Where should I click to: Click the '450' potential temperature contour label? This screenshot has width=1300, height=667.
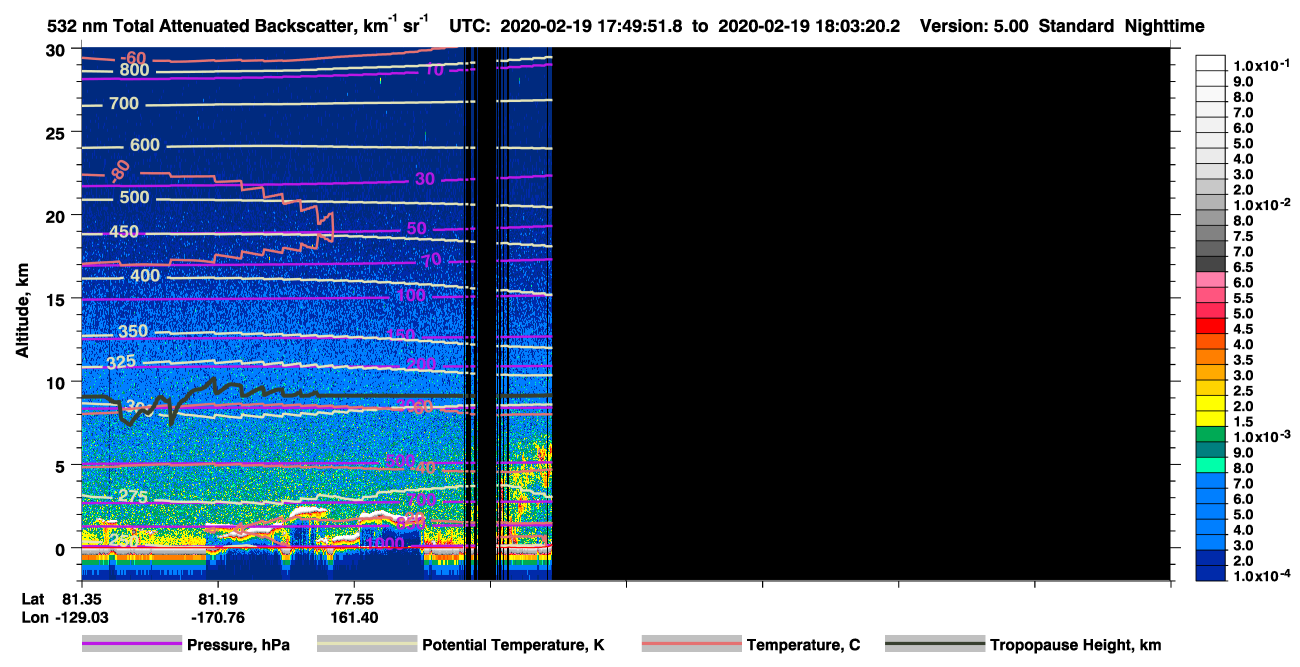124,232
